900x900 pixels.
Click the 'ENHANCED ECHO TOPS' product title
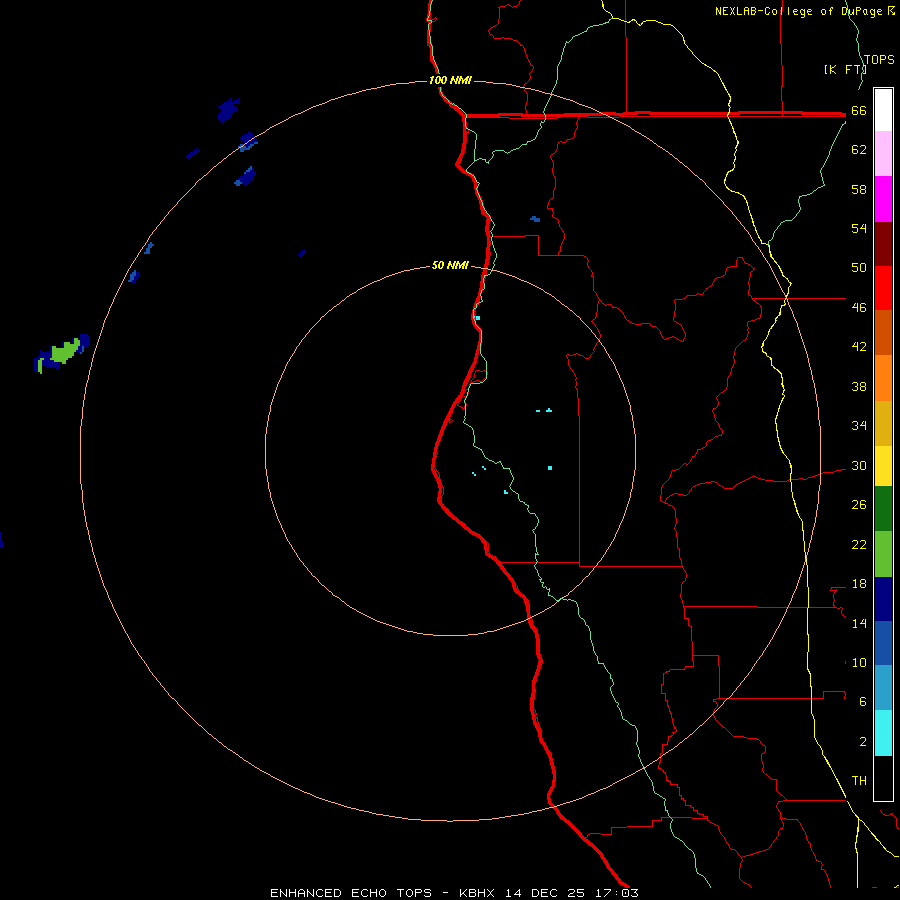click(351, 893)
